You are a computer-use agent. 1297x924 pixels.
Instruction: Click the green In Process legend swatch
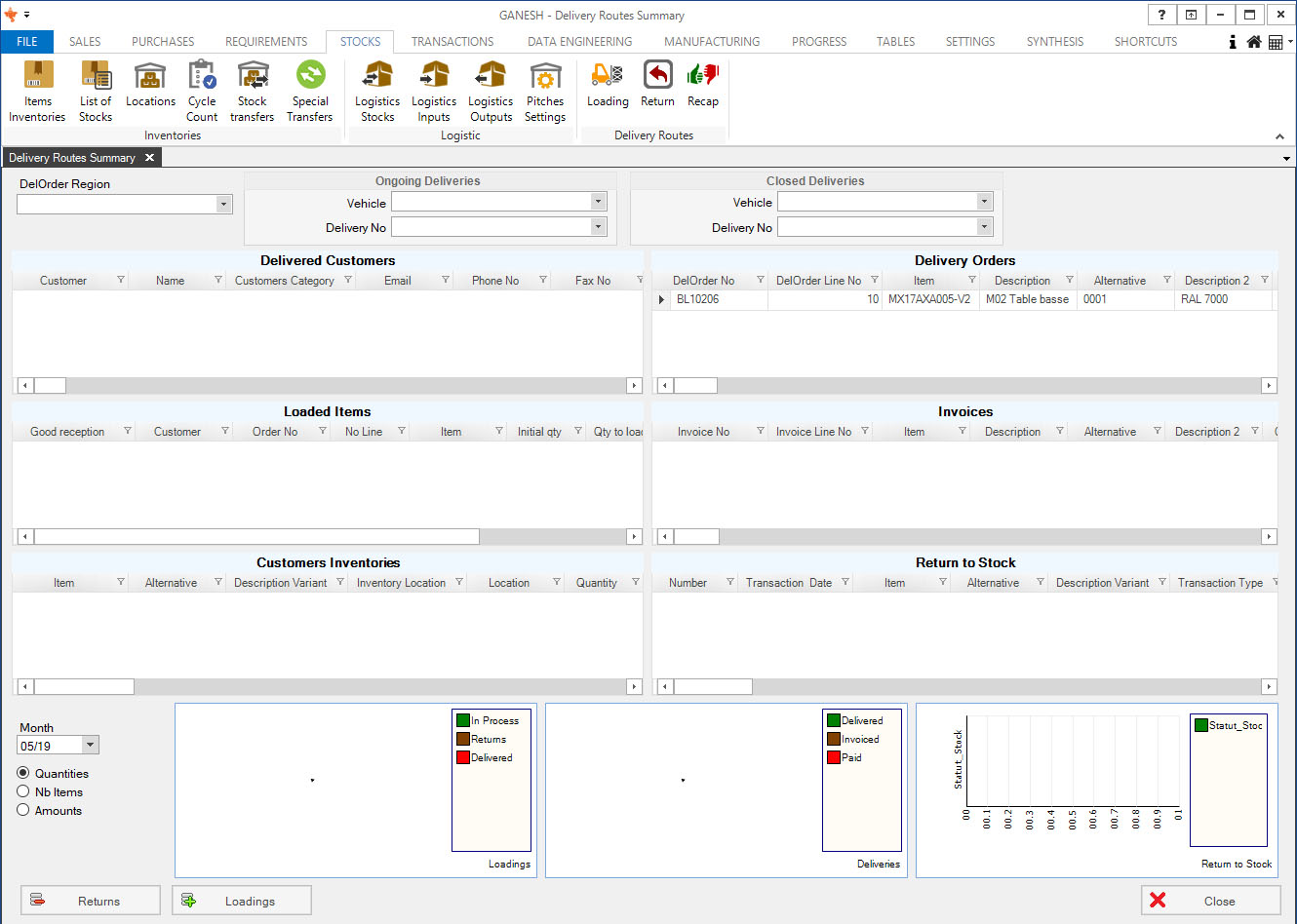click(x=463, y=720)
